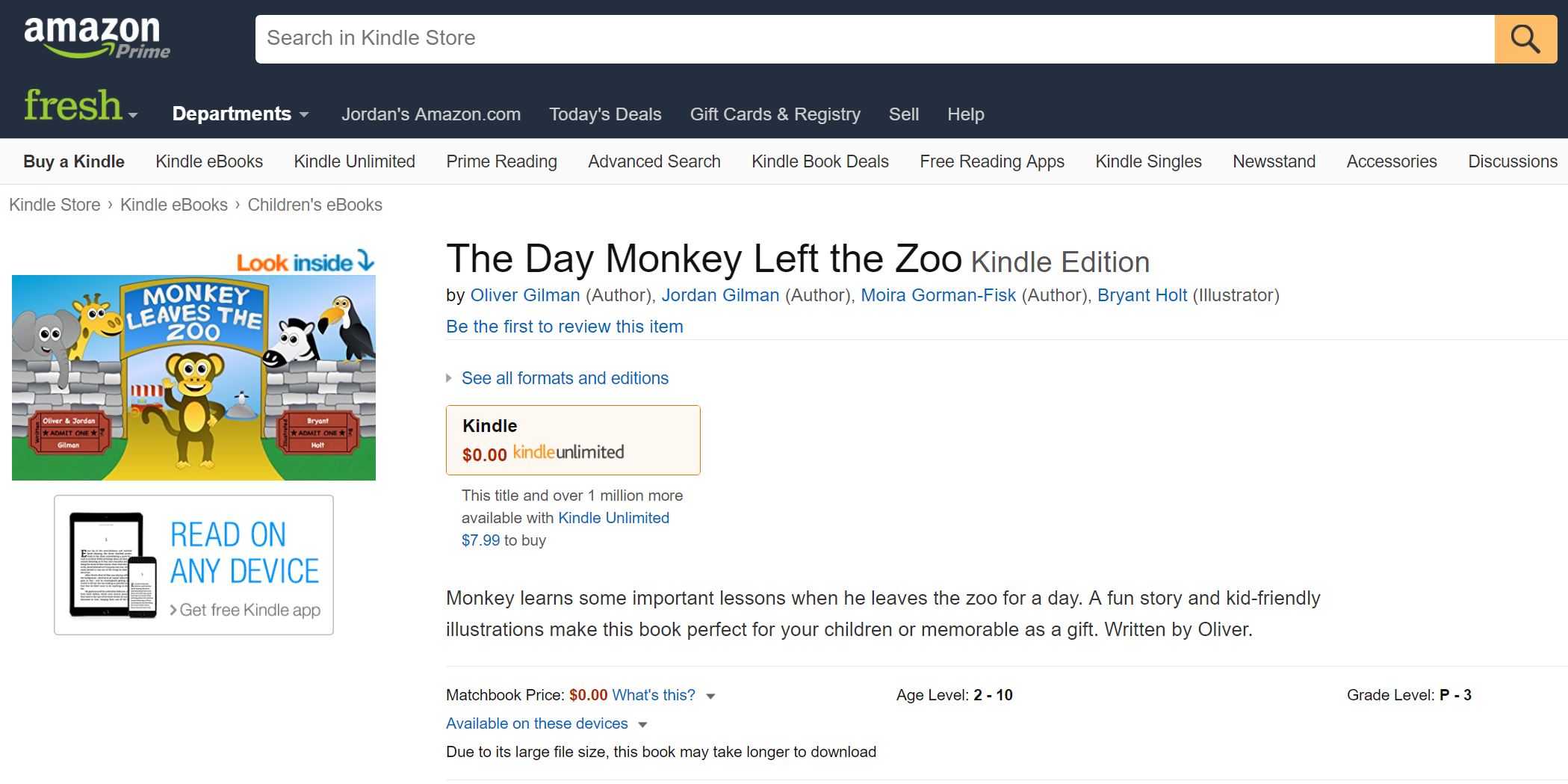1568x784 pixels.
Task: Click the Kindle Unlimited logo in format box
Action: point(568,453)
